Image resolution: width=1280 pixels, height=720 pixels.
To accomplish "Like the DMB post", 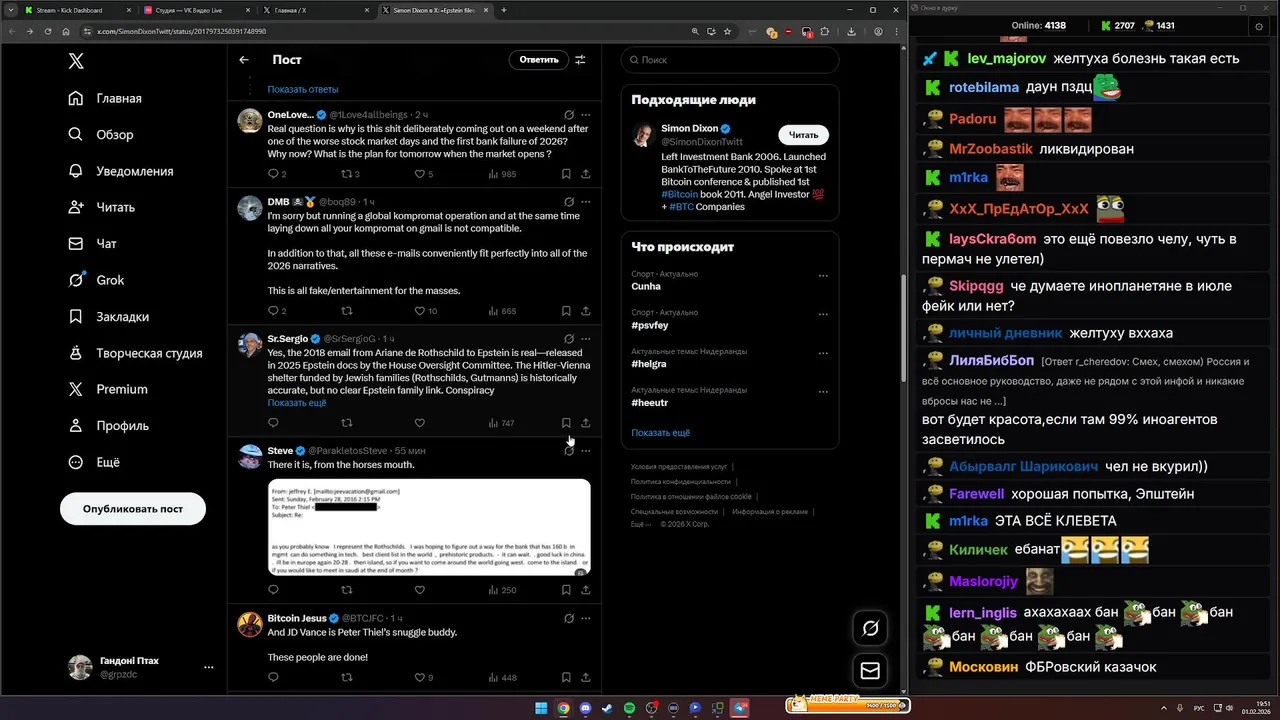I will [420, 311].
